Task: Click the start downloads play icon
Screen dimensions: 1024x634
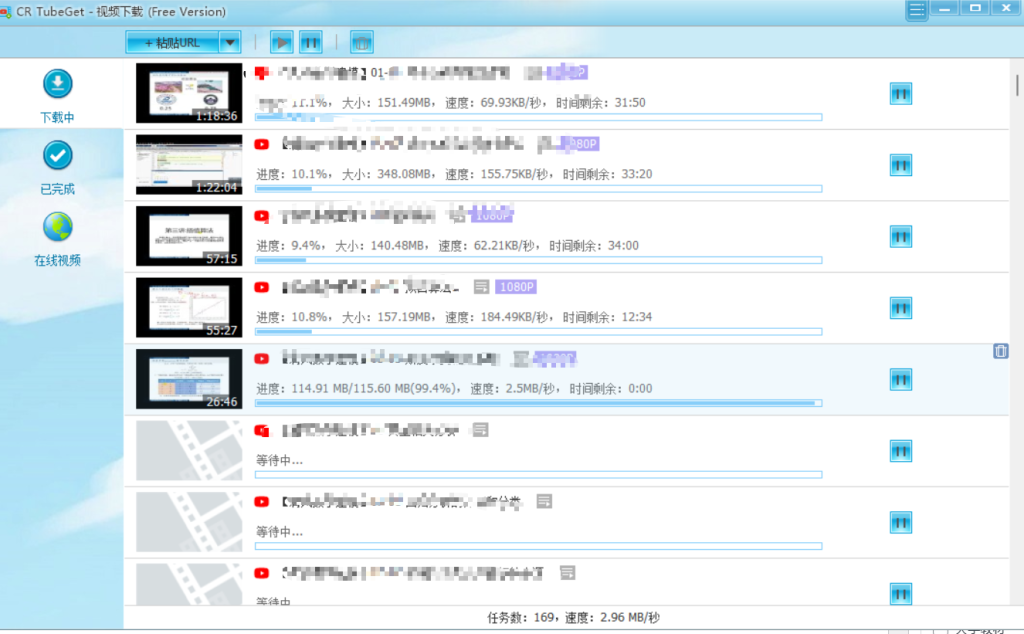Action: click(282, 41)
